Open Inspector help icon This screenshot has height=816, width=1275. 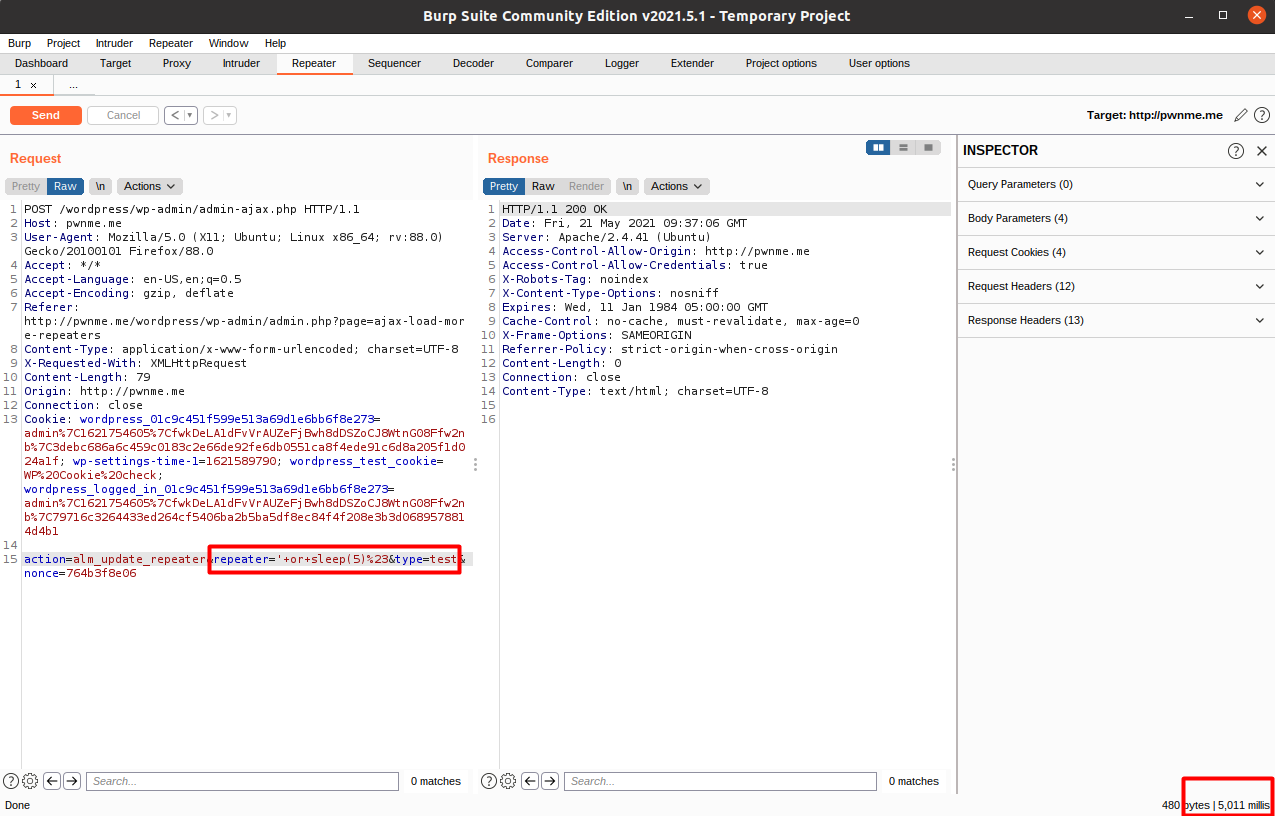(1236, 151)
